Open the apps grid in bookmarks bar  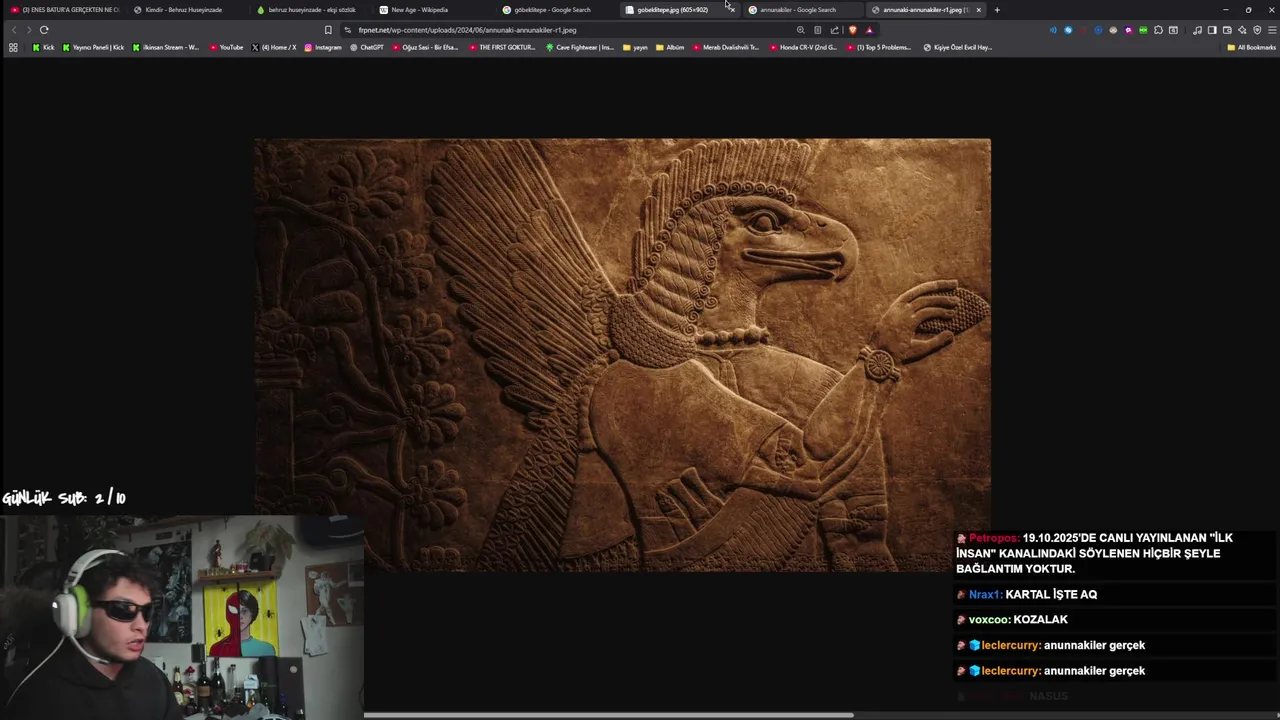pyautogui.click(x=13, y=47)
